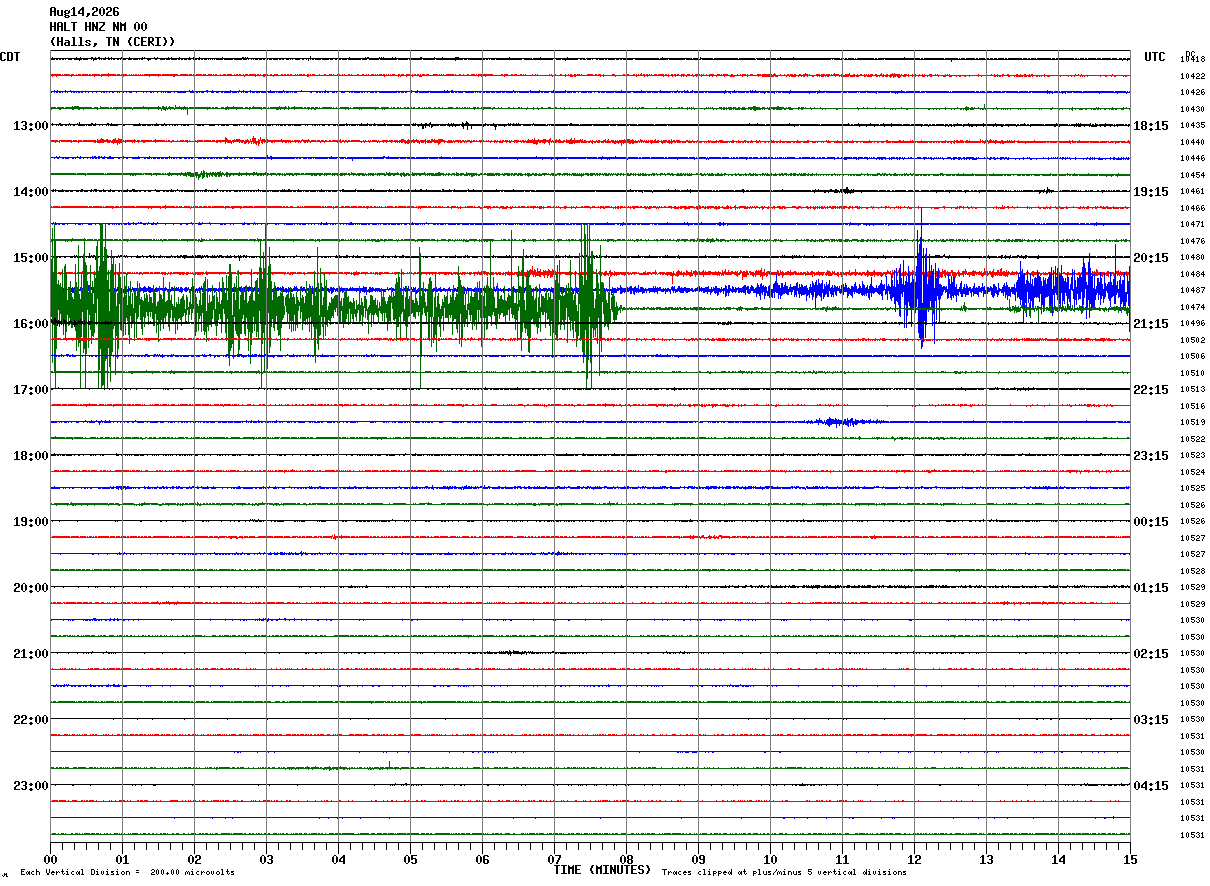Click the DC offset value 10446
1210x886 pixels.
point(1192,158)
